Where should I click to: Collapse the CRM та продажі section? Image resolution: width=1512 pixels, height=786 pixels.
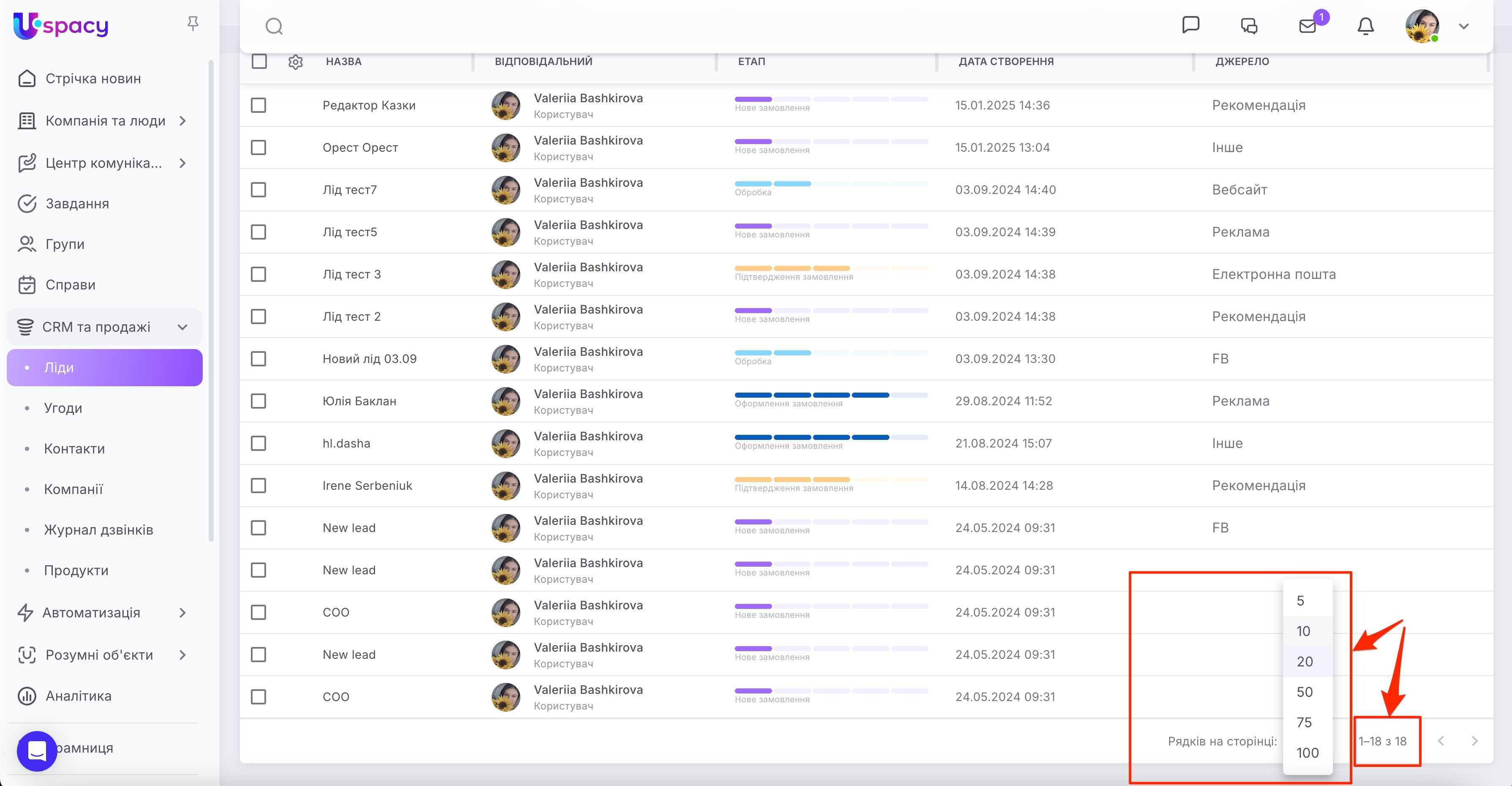[x=182, y=327]
